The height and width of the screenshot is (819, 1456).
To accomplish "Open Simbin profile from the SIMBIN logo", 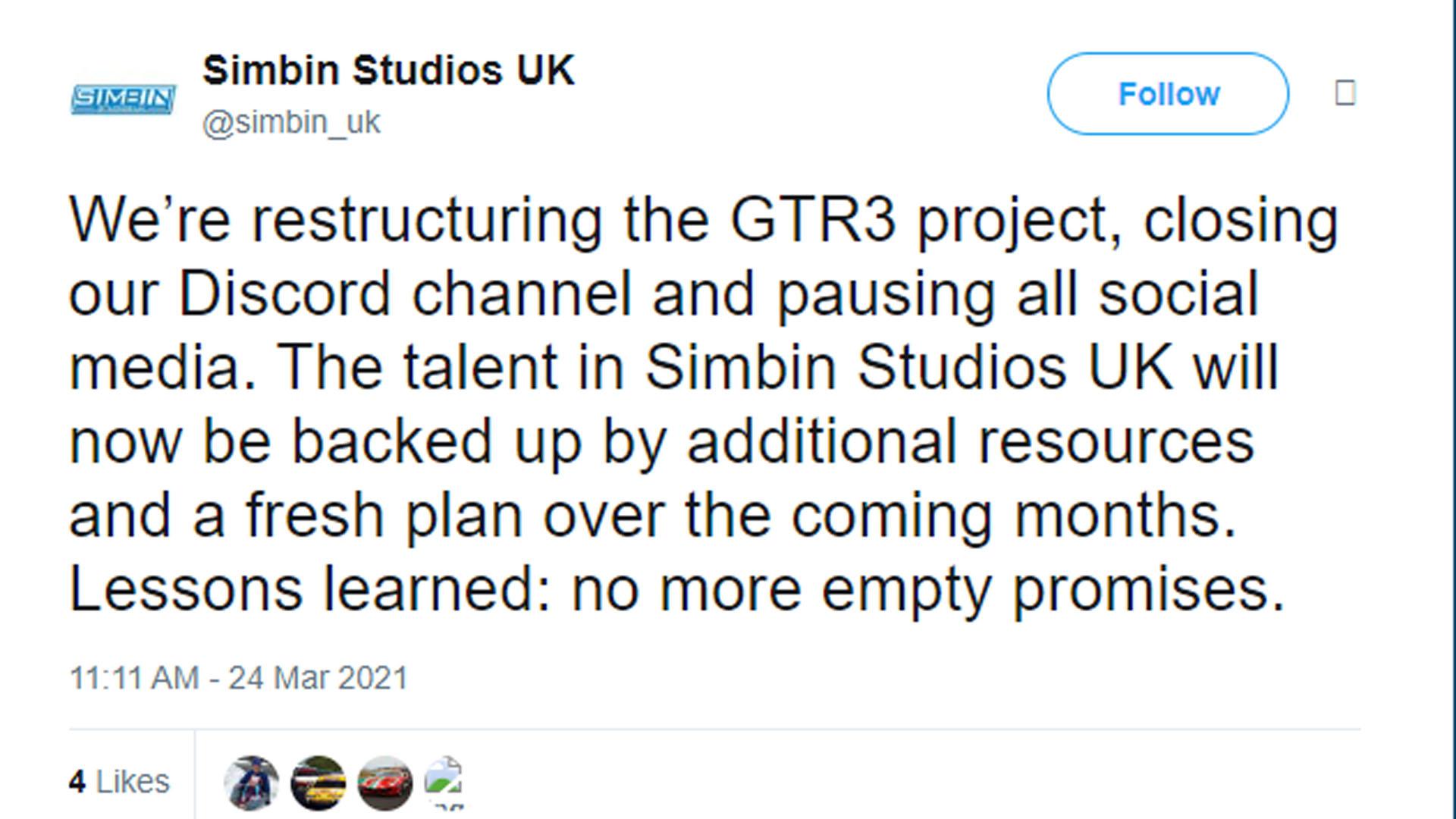I will pyautogui.click(x=121, y=97).
